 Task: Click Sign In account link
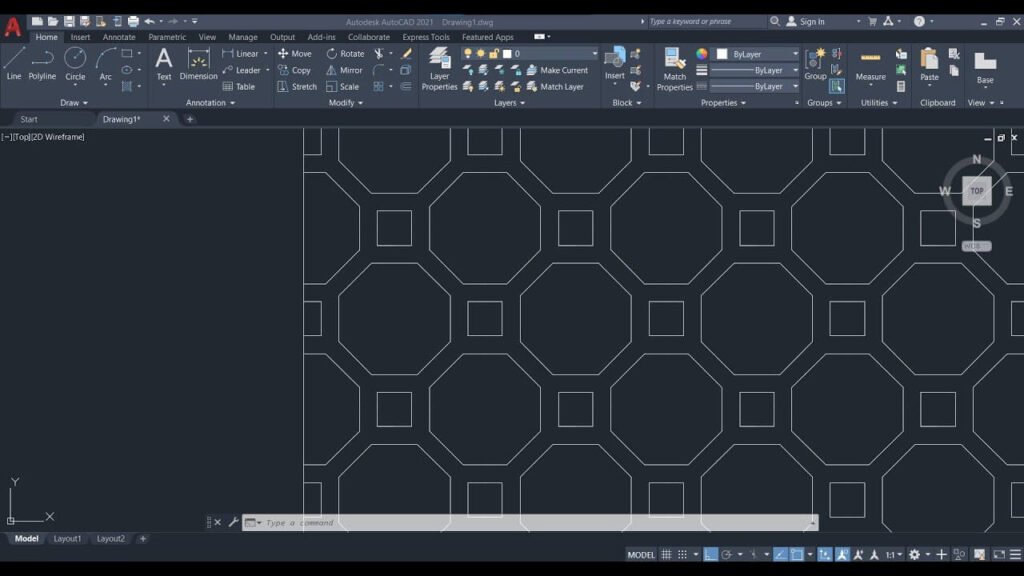(x=806, y=22)
